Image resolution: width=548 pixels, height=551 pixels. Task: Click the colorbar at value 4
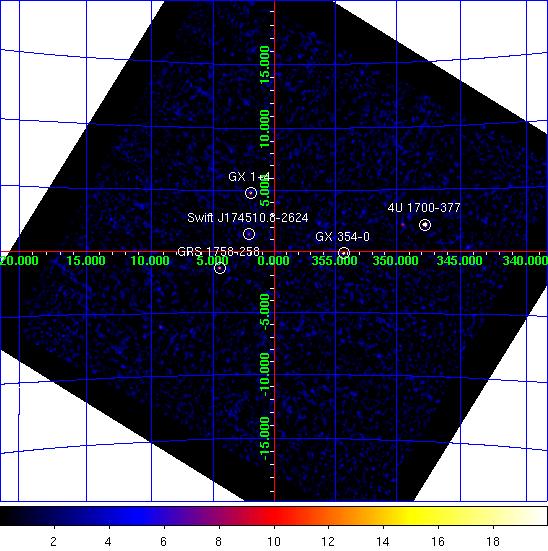click(109, 516)
